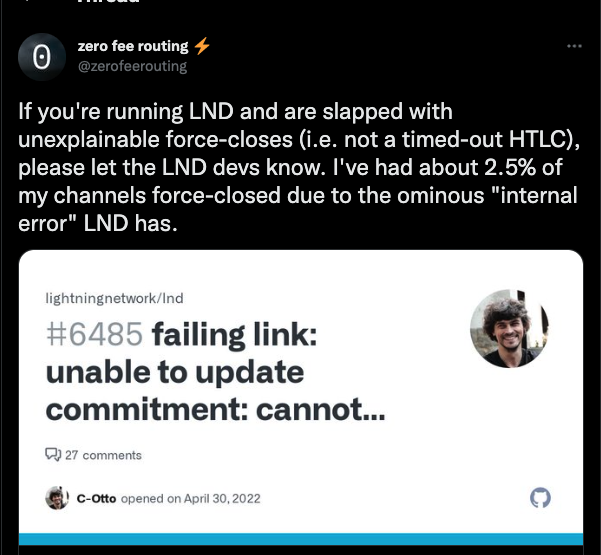601x555 pixels.
Task: Click the Thread header at top
Action: click(108, 1)
